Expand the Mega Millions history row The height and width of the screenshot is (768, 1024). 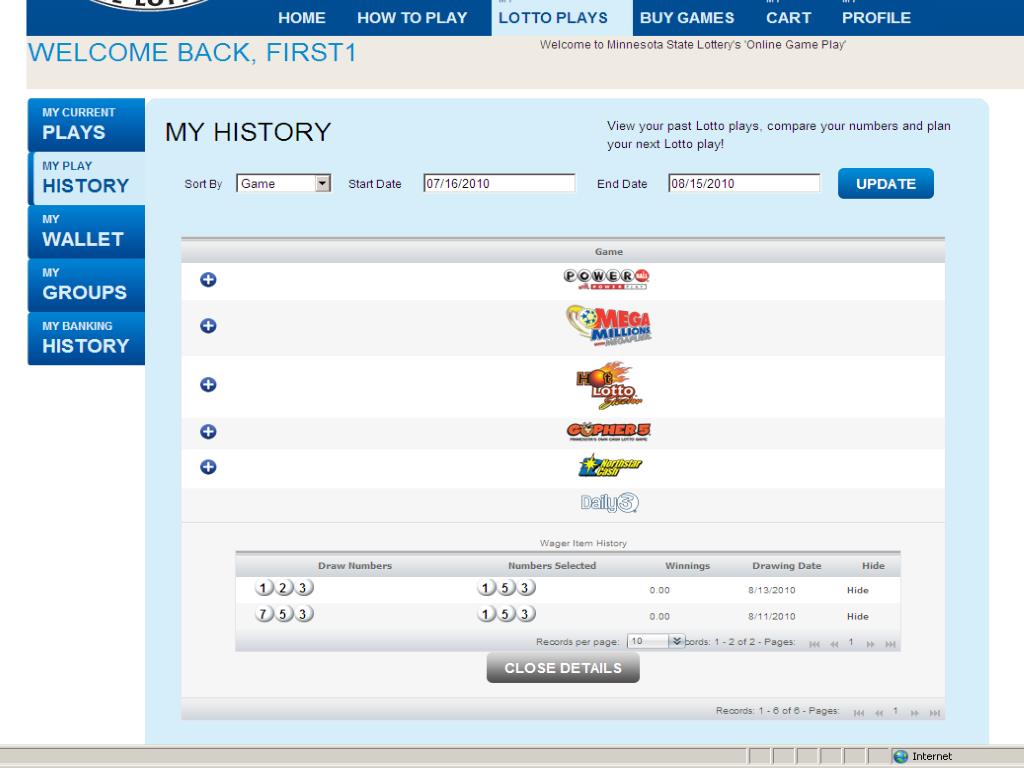point(208,326)
